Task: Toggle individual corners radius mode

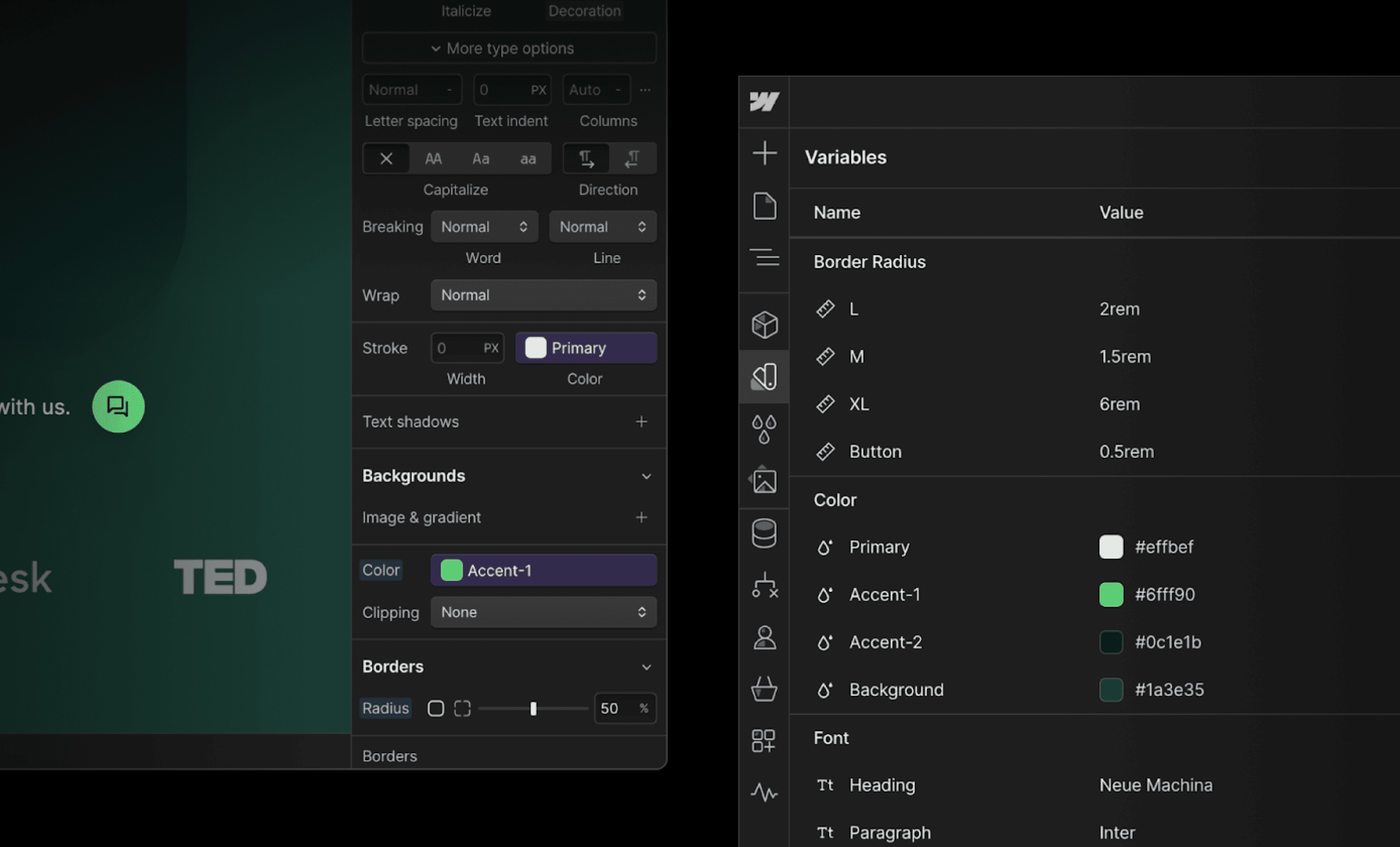Action: click(x=462, y=709)
